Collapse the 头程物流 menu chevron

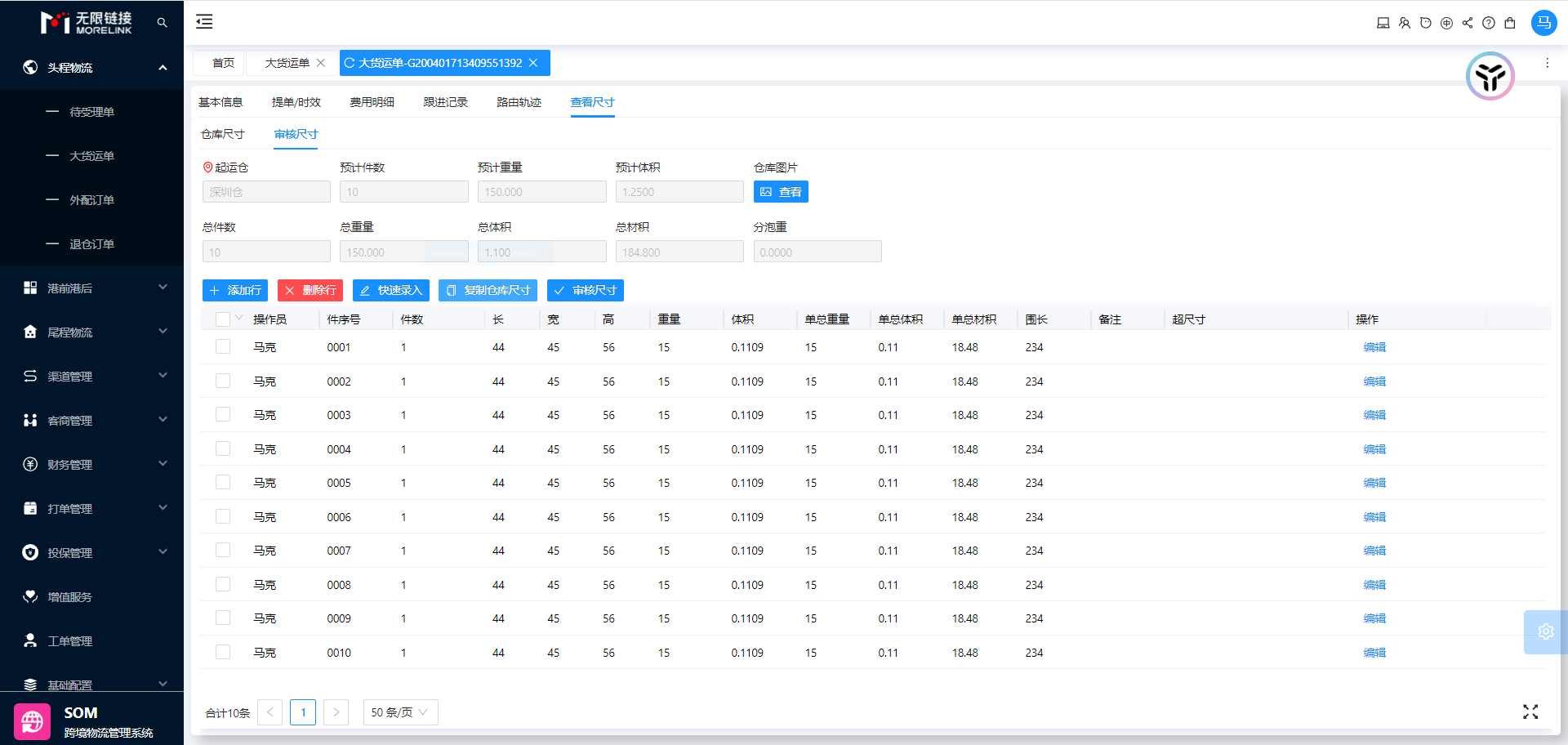point(163,67)
